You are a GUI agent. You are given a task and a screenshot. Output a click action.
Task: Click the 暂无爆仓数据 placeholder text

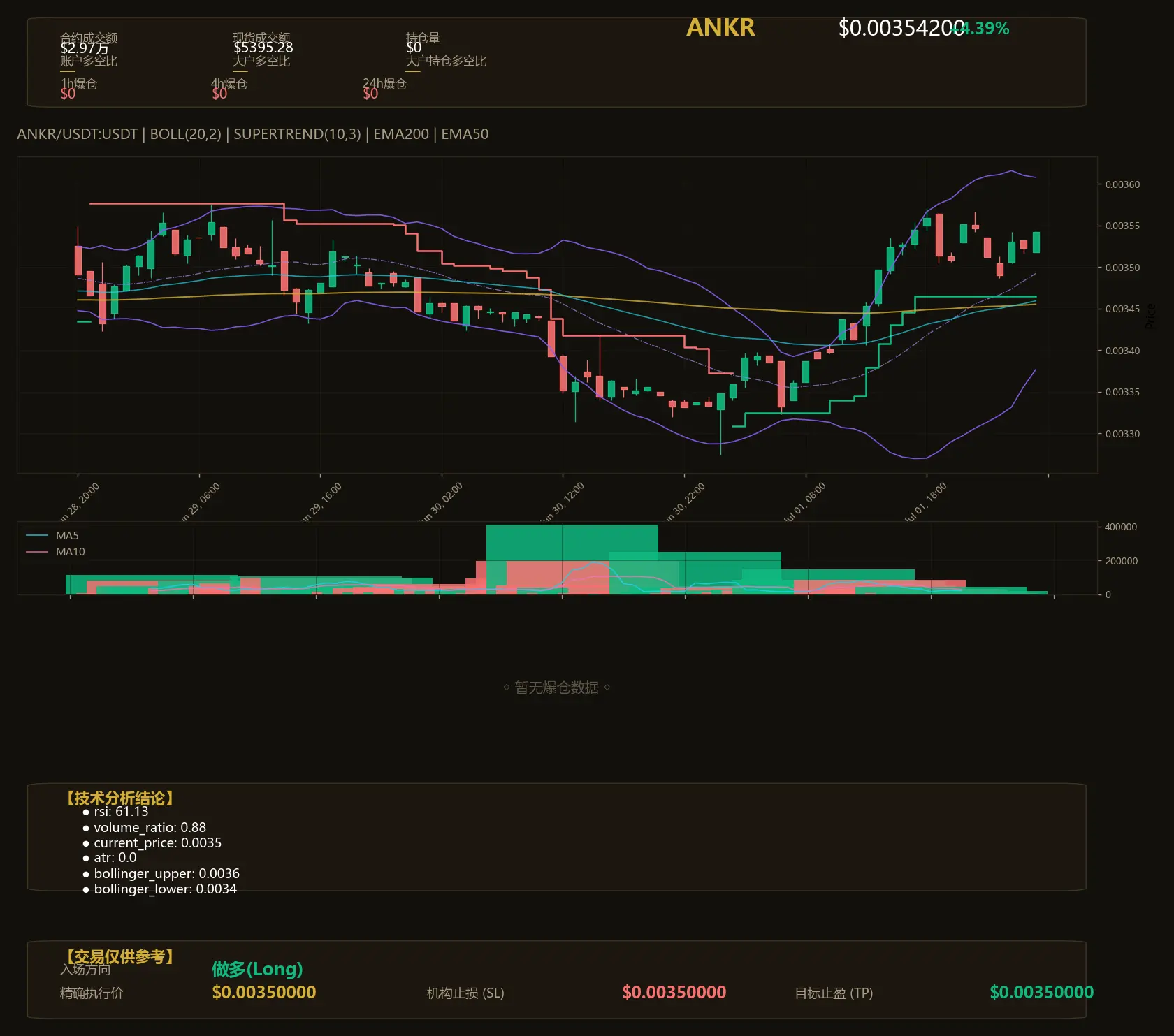[557, 688]
